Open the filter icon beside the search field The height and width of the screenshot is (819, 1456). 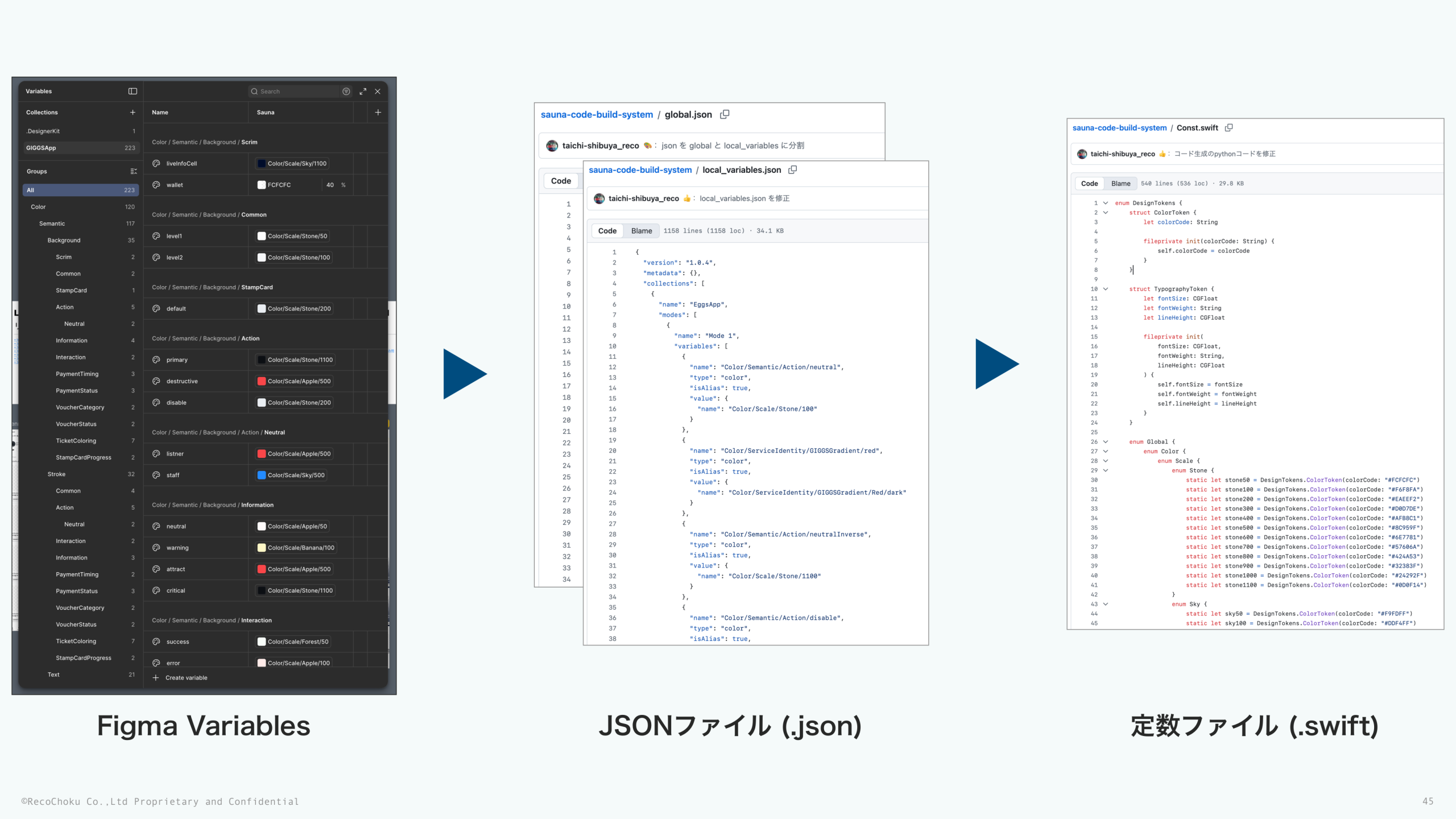(x=346, y=92)
